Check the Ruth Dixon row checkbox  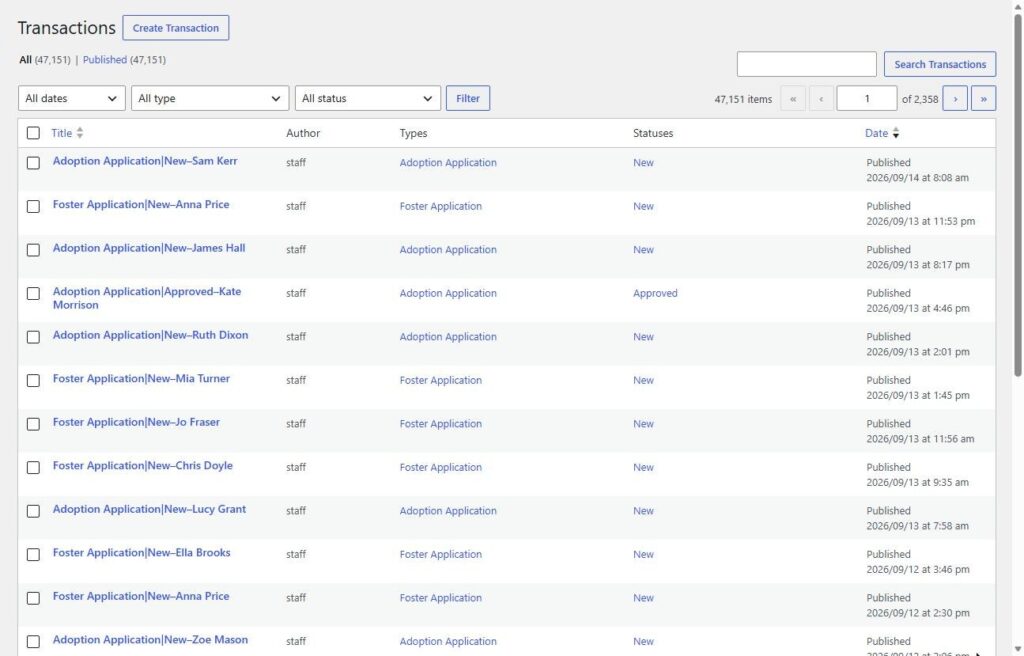pyautogui.click(x=33, y=337)
